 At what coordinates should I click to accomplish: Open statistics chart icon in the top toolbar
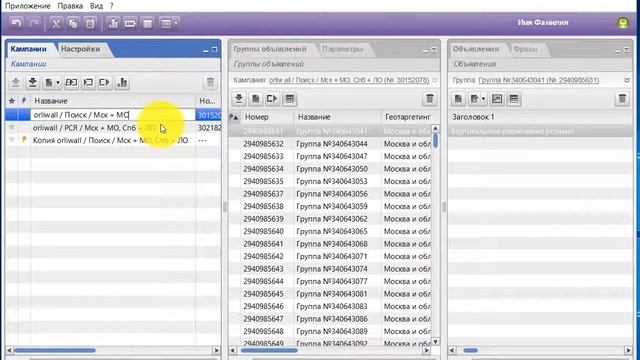click(113, 23)
